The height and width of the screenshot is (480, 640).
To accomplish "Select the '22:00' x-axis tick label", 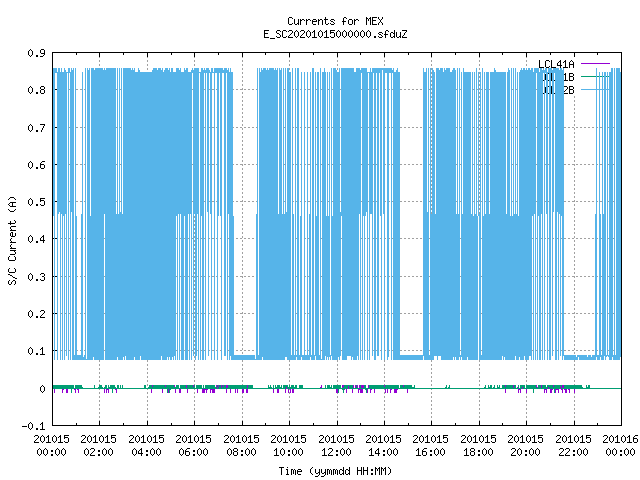I will pyautogui.click(x=573, y=452).
